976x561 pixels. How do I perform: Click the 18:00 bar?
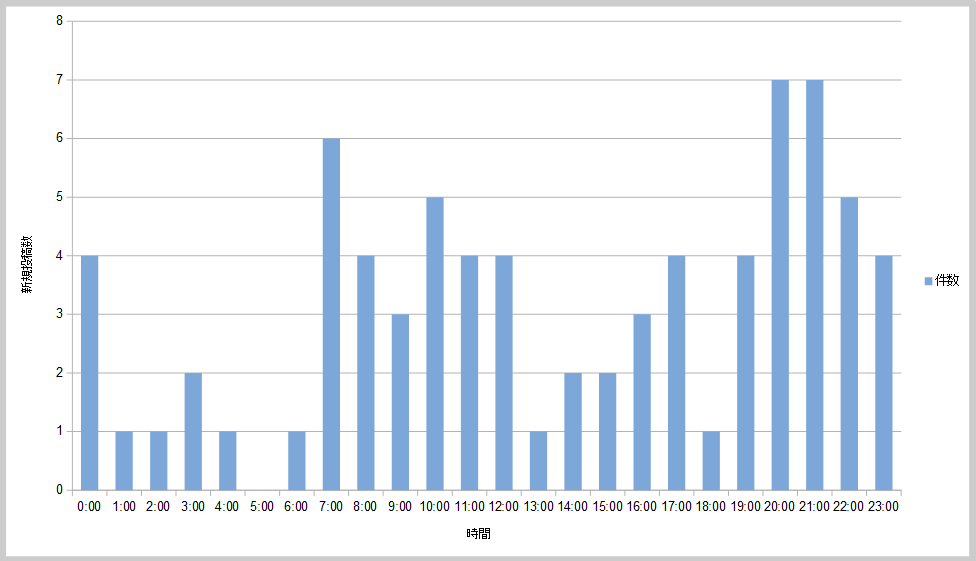coord(711,461)
